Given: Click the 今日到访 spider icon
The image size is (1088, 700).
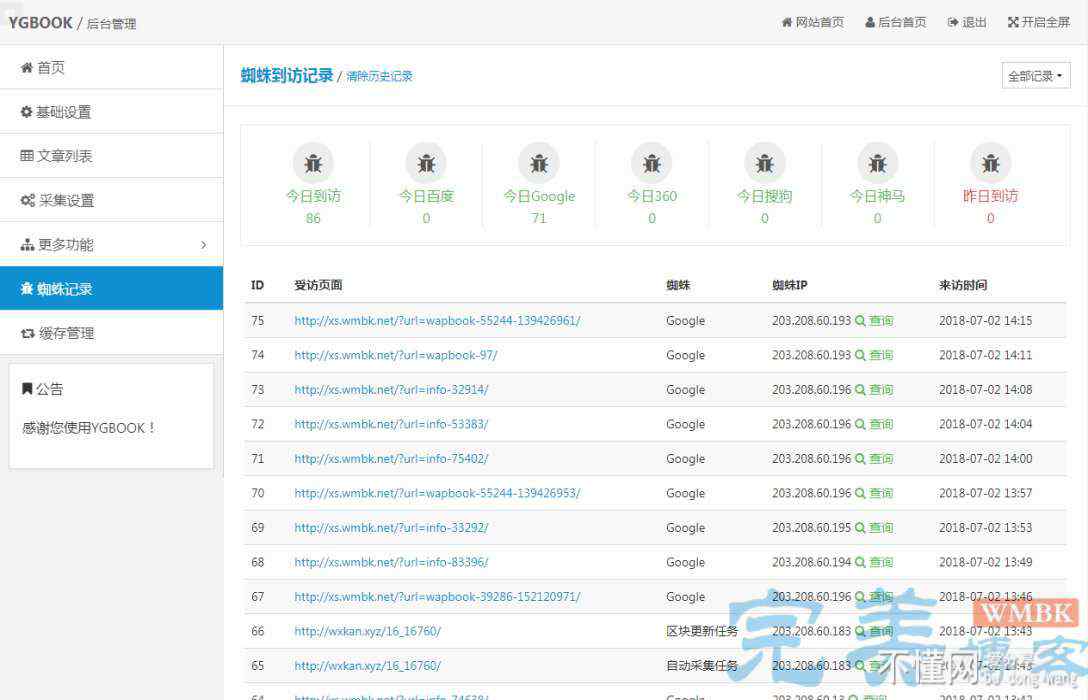Looking at the screenshot, I should 313,163.
